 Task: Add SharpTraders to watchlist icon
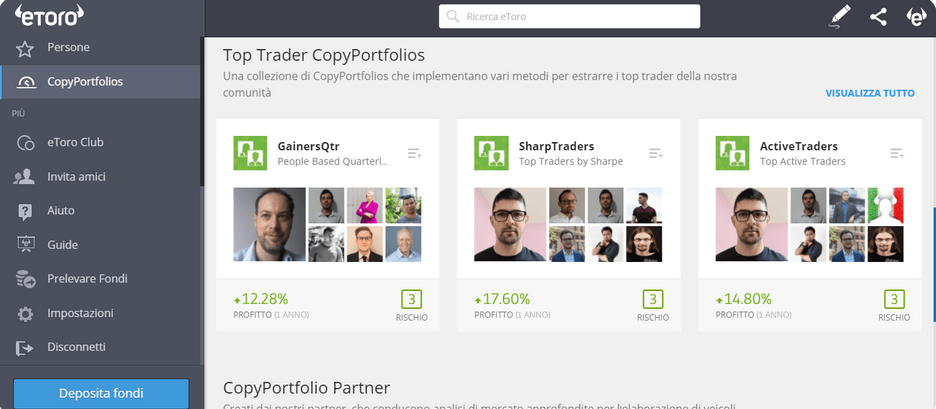(655, 153)
